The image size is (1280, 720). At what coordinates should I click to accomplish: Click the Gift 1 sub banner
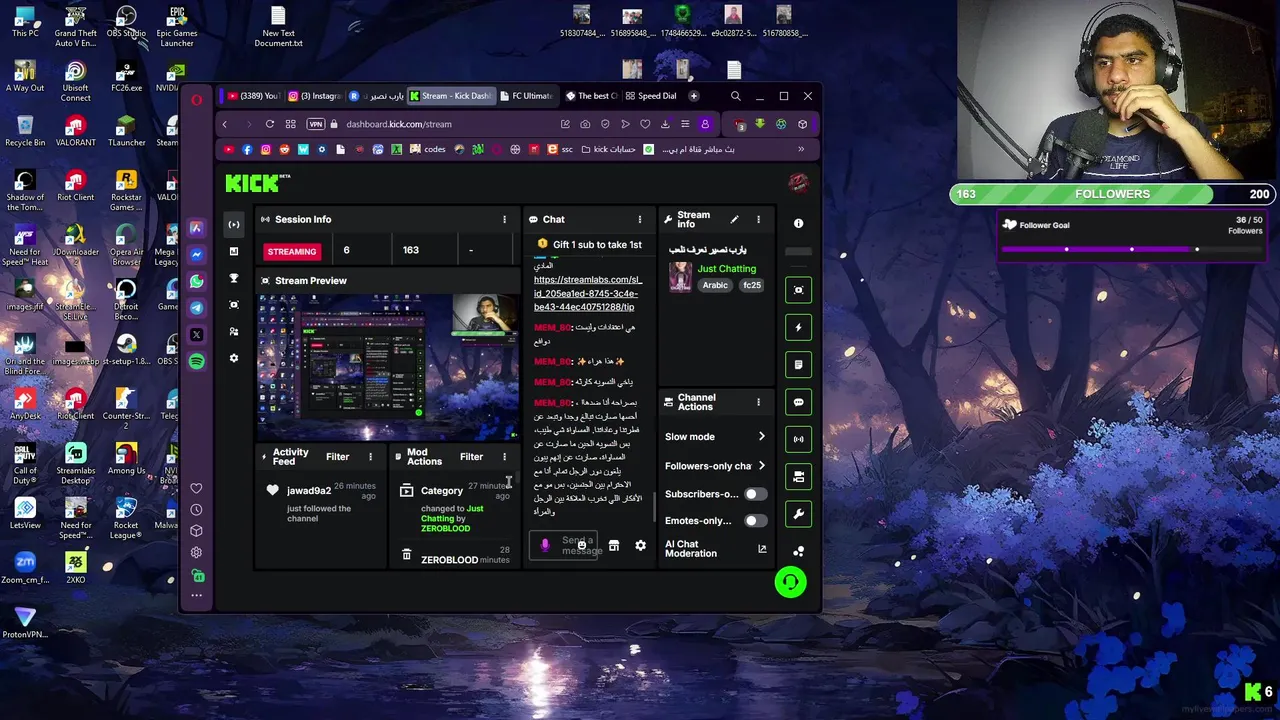589,244
